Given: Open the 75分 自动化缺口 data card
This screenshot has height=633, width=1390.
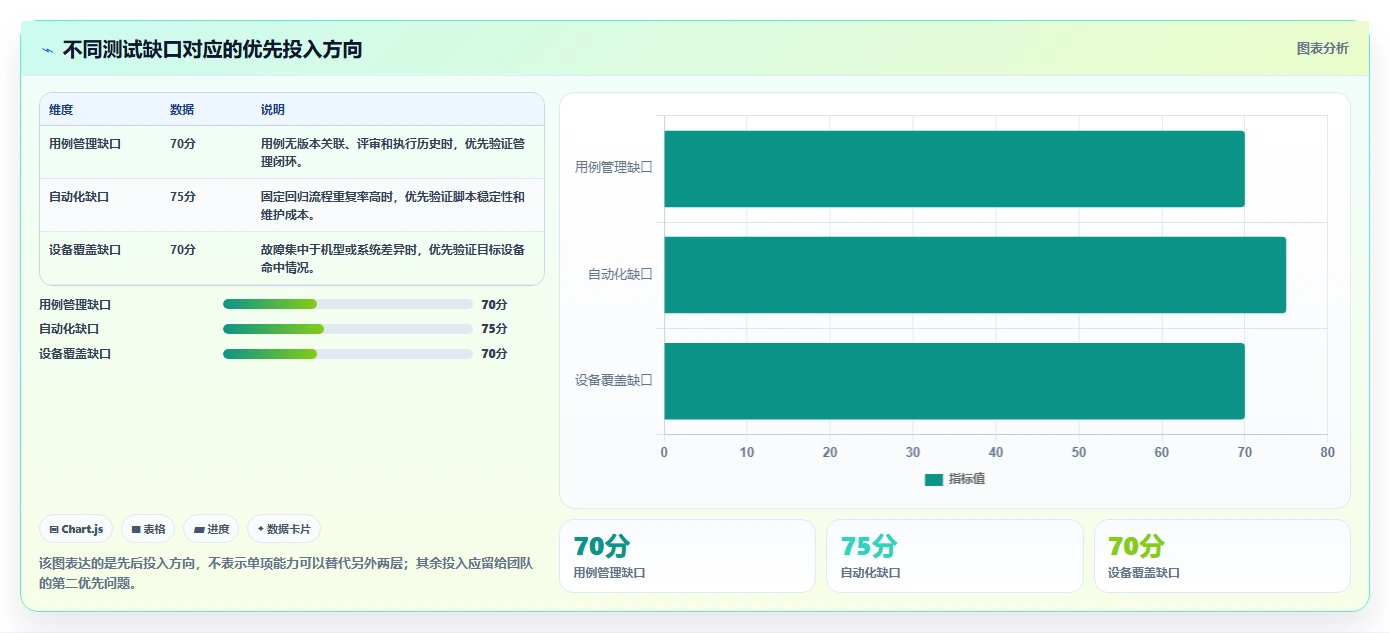Looking at the screenshot, I should click(955, 556).
